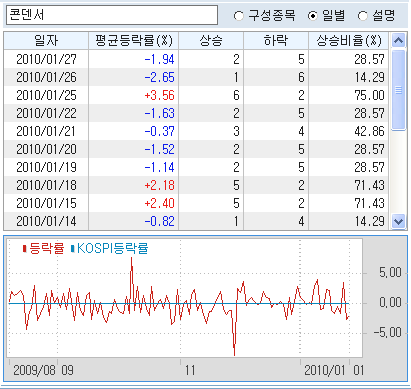
Task: Click the red 등락률 legend marker
Action: click(24, 249)
